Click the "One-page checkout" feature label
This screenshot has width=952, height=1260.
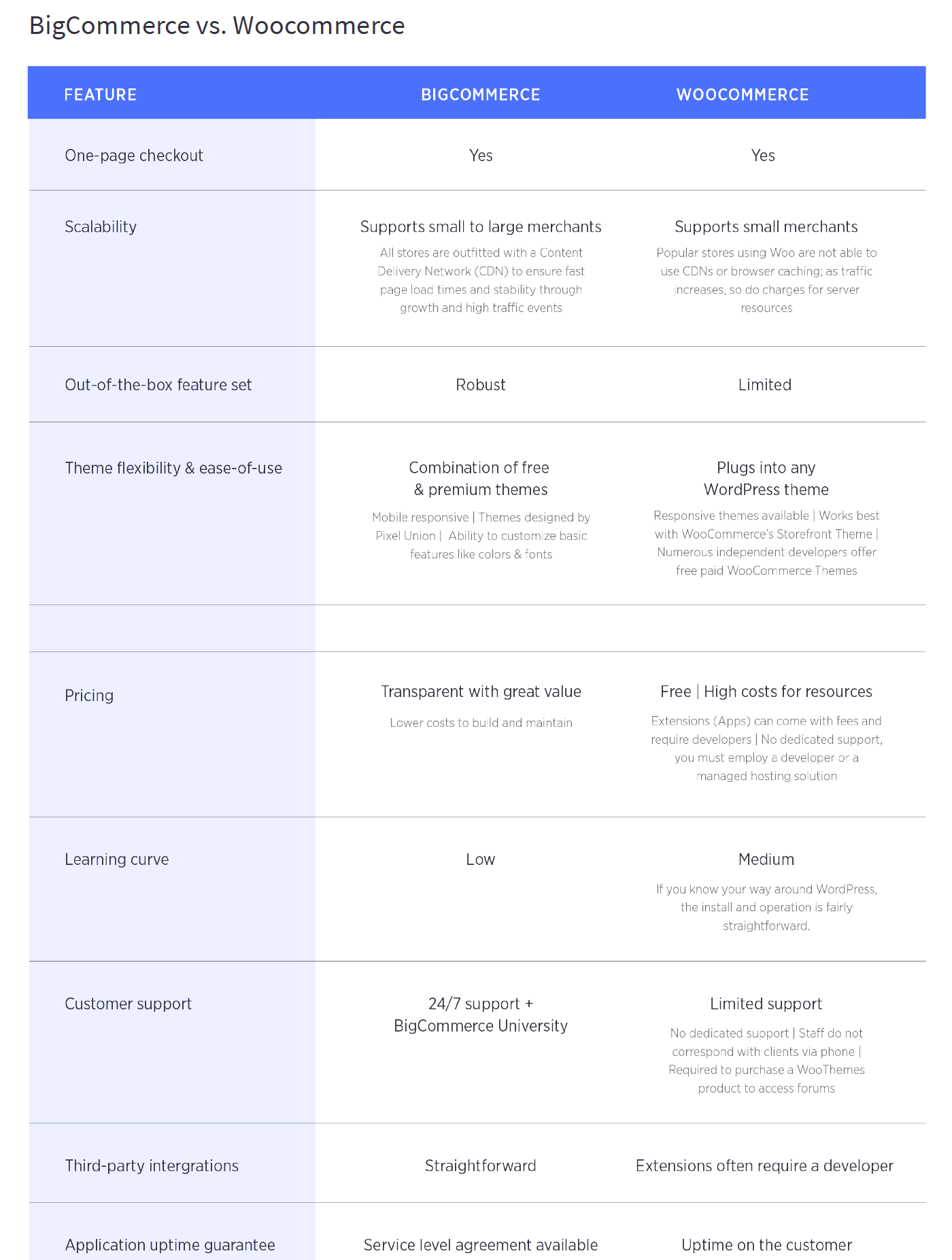click(134, 156)
